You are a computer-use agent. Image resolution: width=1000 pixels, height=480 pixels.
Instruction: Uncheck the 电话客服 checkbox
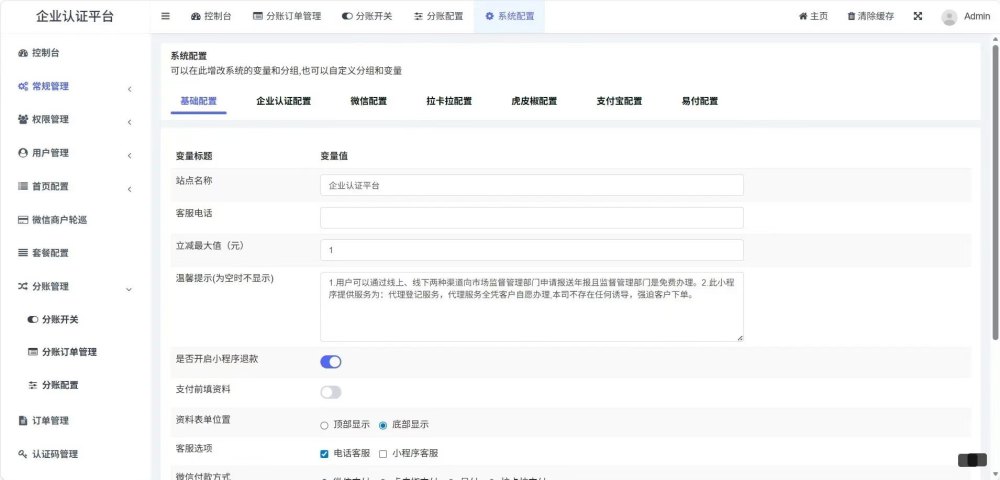[324, 454]
